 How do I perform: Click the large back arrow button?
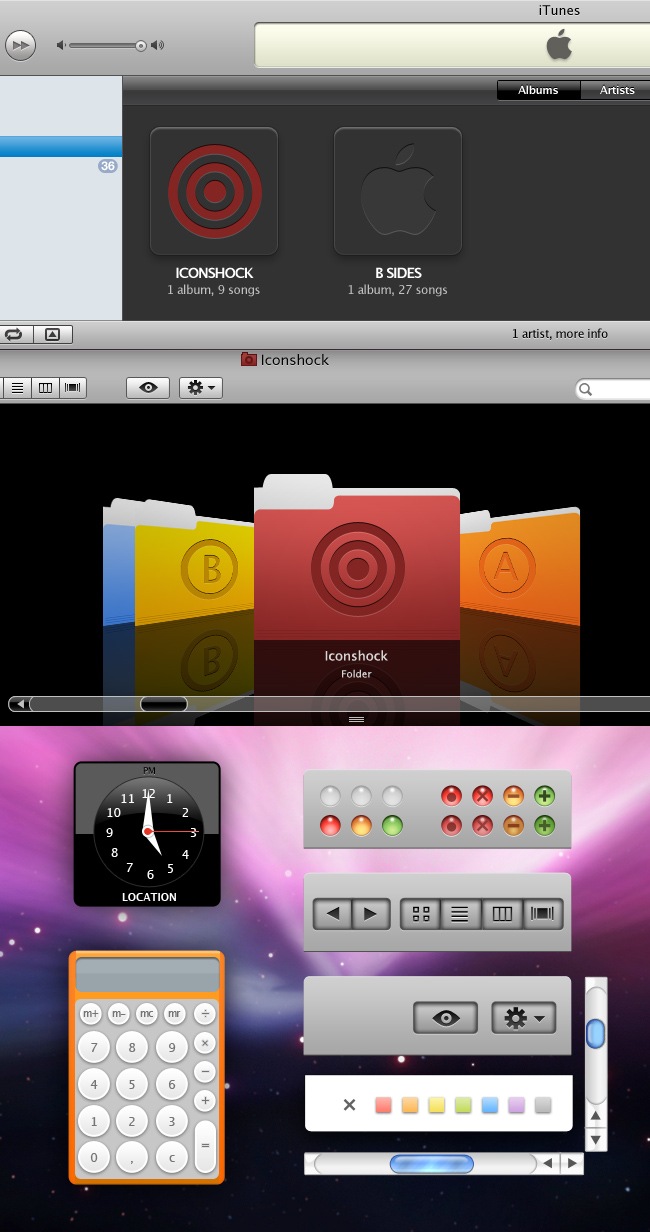[x=332, y=913]
